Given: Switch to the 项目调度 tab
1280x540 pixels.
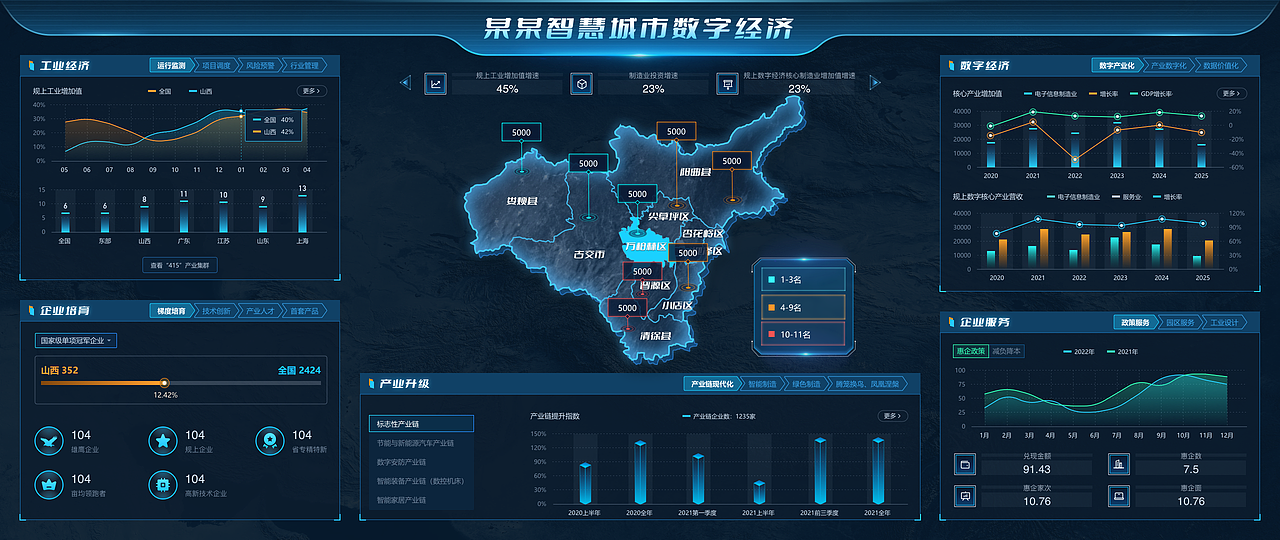Looking at the screenshot, I should (x=215, y=66).
